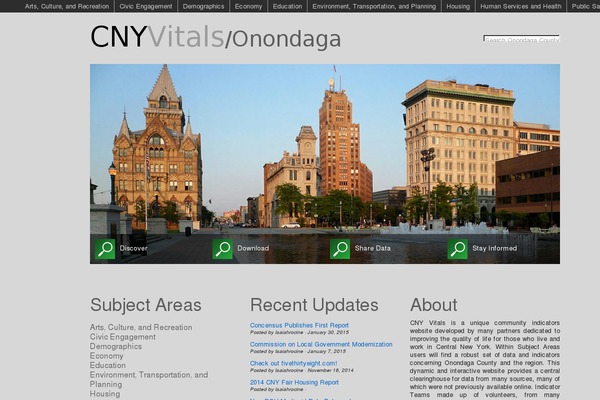Viewport: 600px width, 400px height.
Task: Open the Share Data banner label
Action: pos(373,248)
